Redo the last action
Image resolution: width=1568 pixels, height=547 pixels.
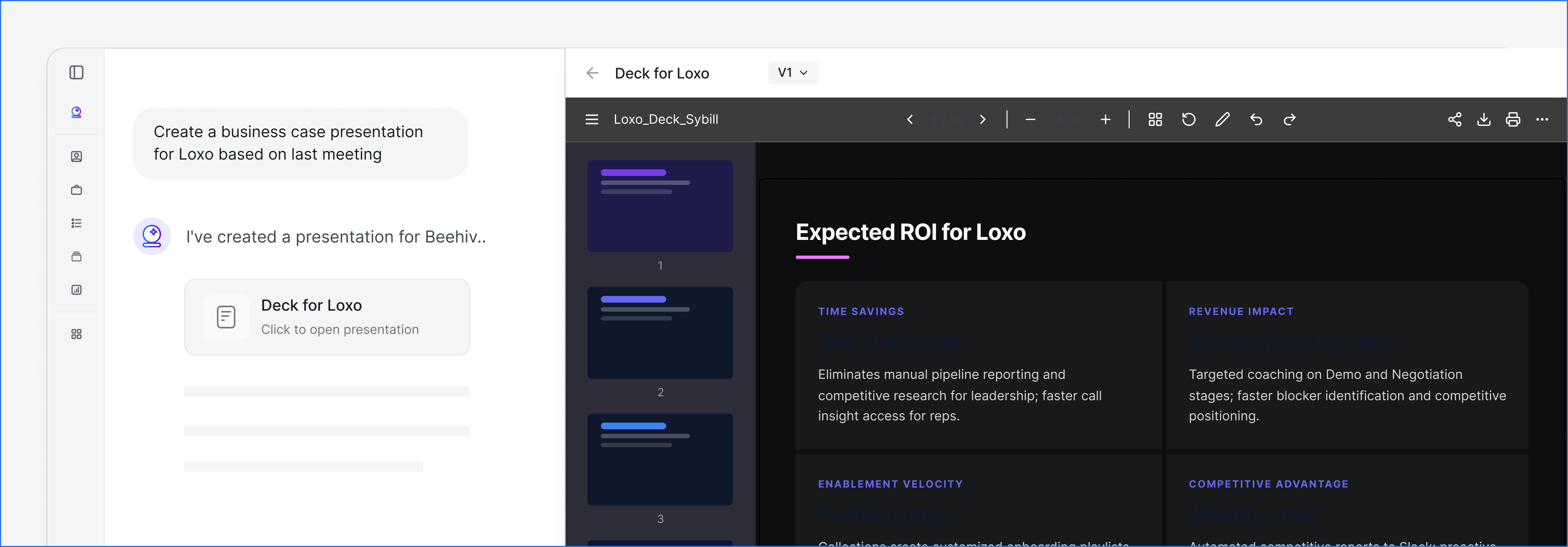click(x=1290, y=120)
